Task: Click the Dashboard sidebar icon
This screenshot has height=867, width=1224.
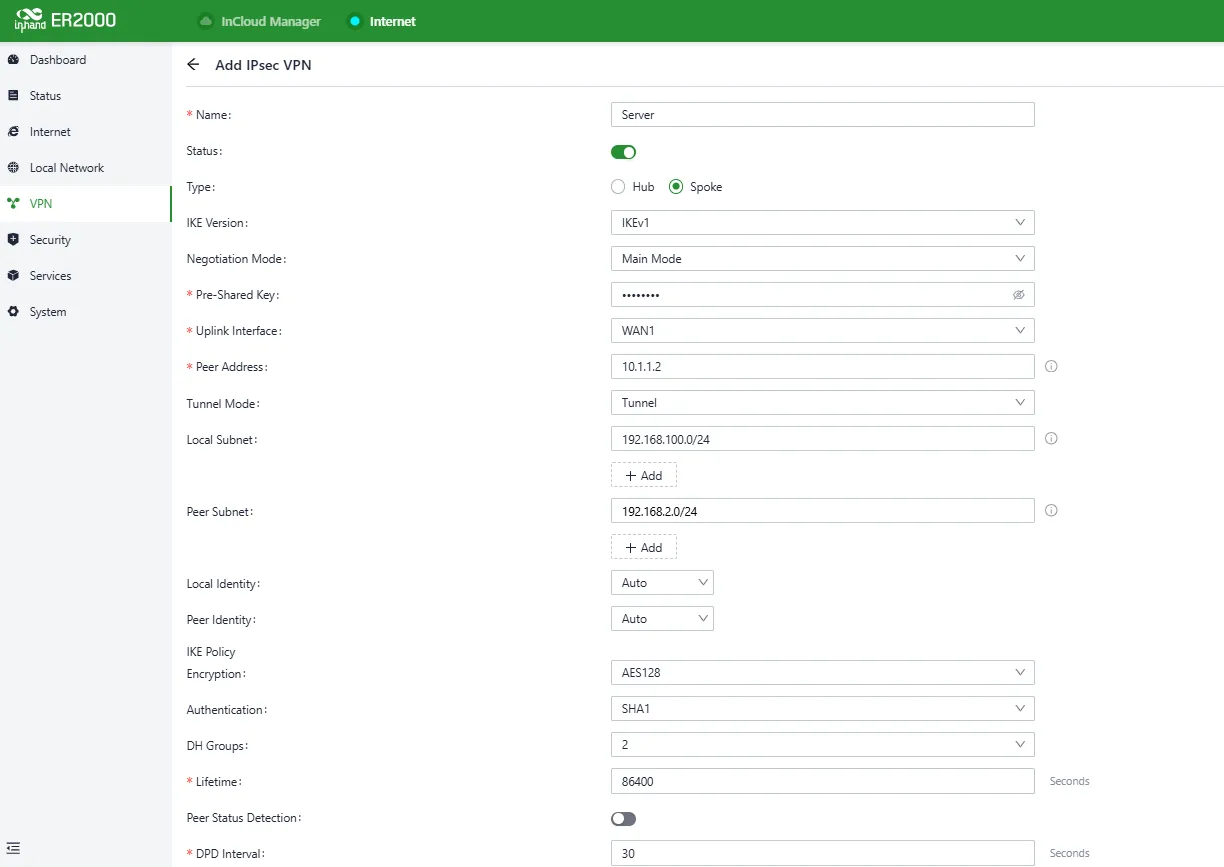Action: coord(13,60)
